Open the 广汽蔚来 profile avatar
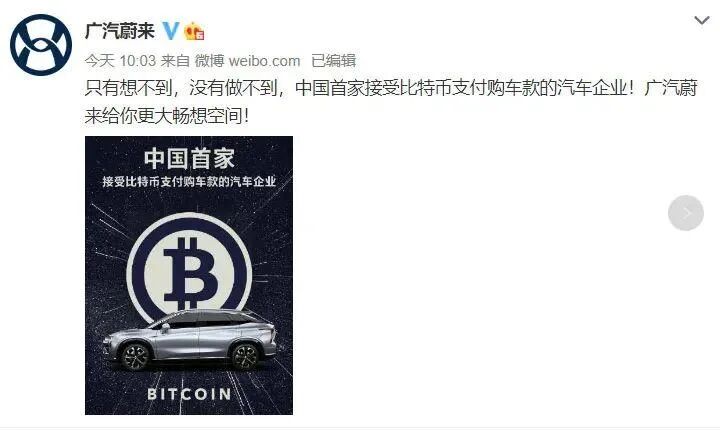 pos(41,45)
